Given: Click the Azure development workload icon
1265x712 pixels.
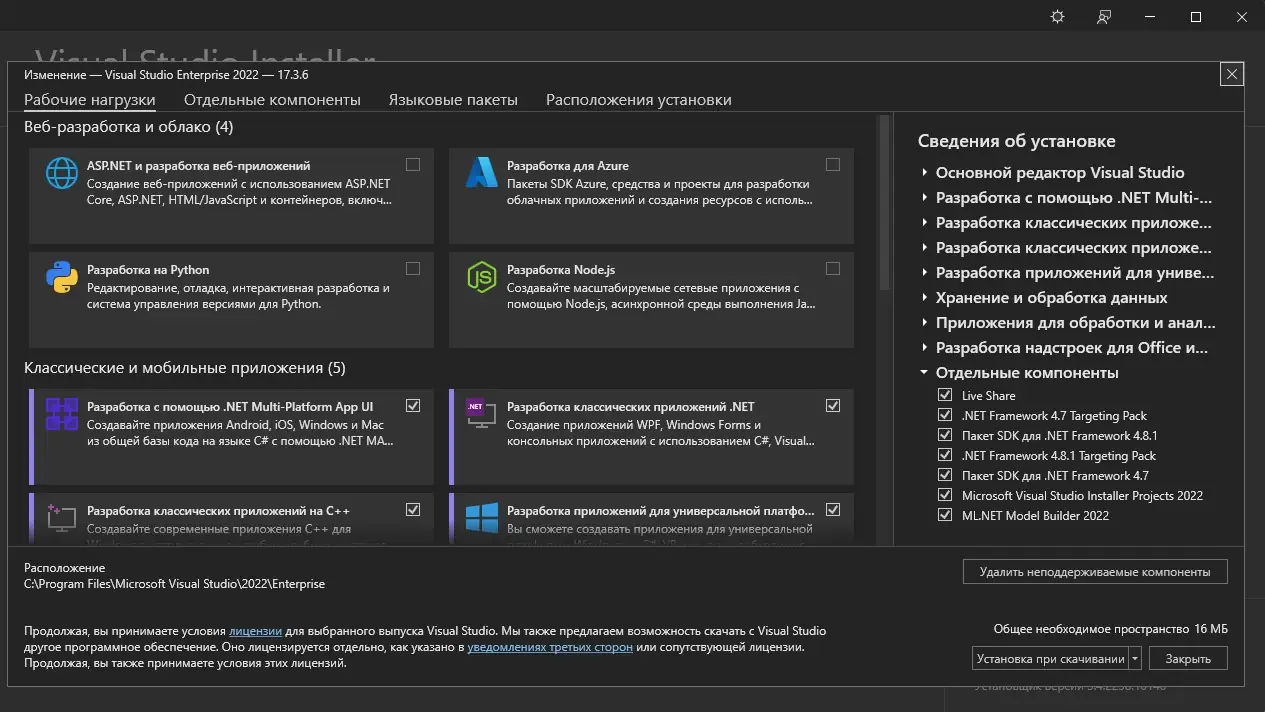Looking at the screenshot, I should point(482,173).
